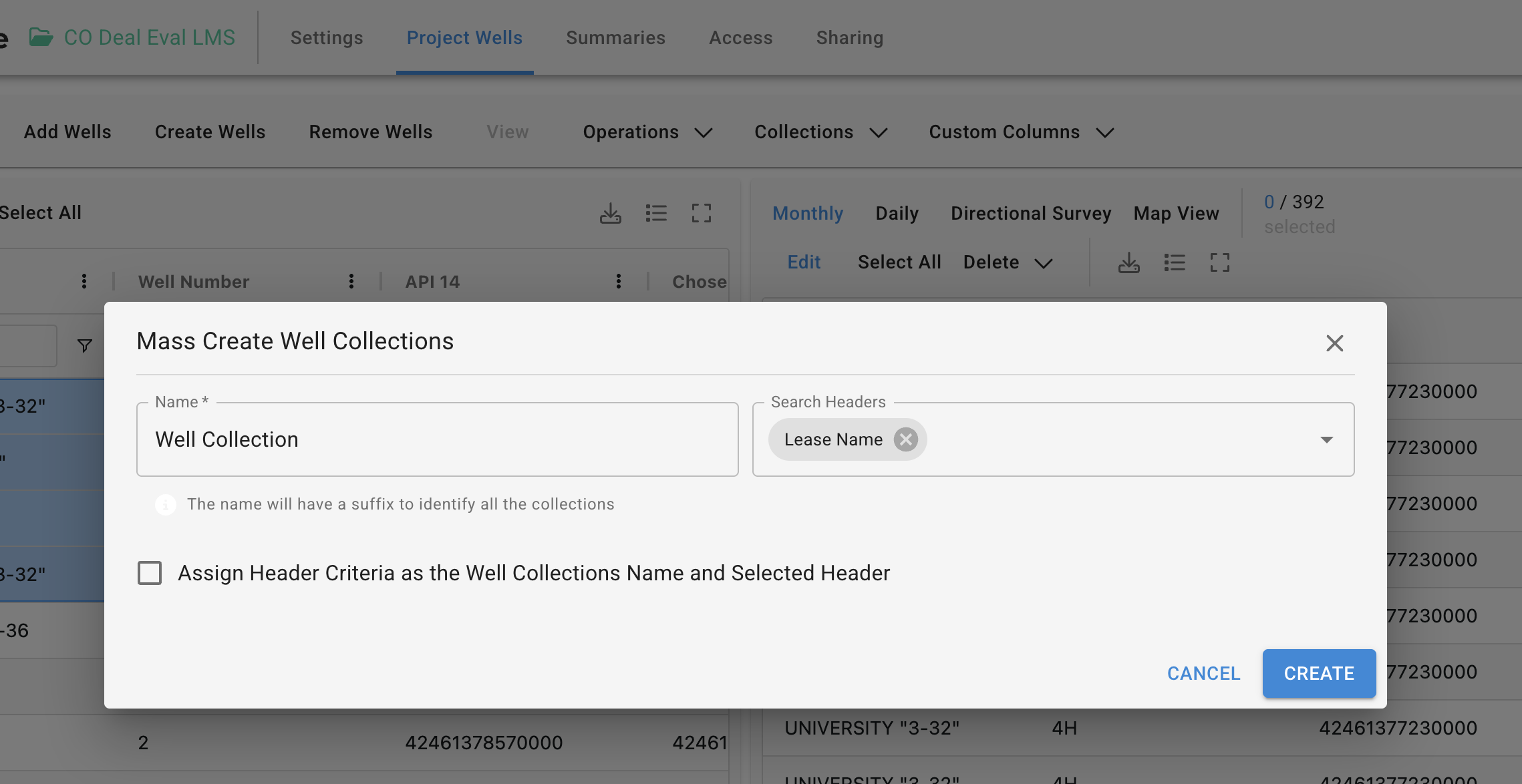
Task: Click the Name input field
Action: tap(437, 439)
